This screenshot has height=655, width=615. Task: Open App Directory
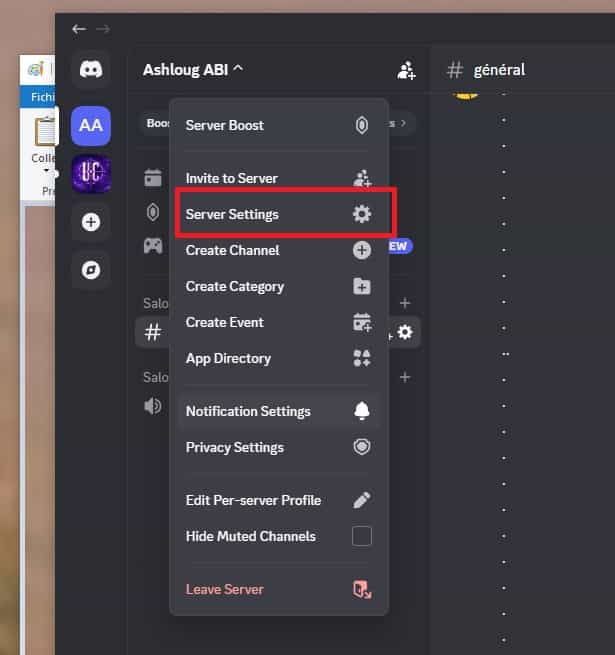click(x=279, y=358)
